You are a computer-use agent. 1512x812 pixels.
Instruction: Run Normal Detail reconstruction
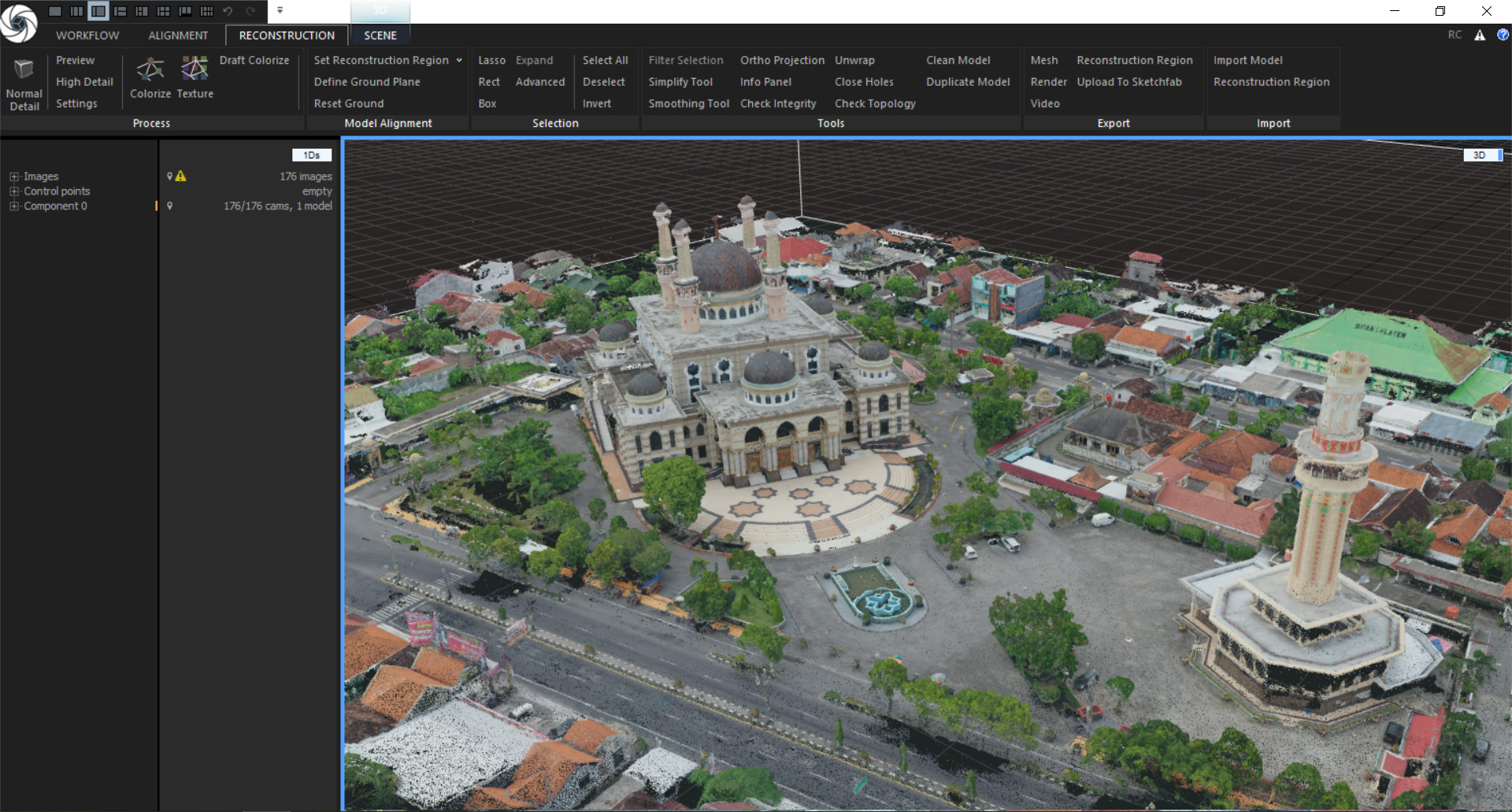click(24, 83)
